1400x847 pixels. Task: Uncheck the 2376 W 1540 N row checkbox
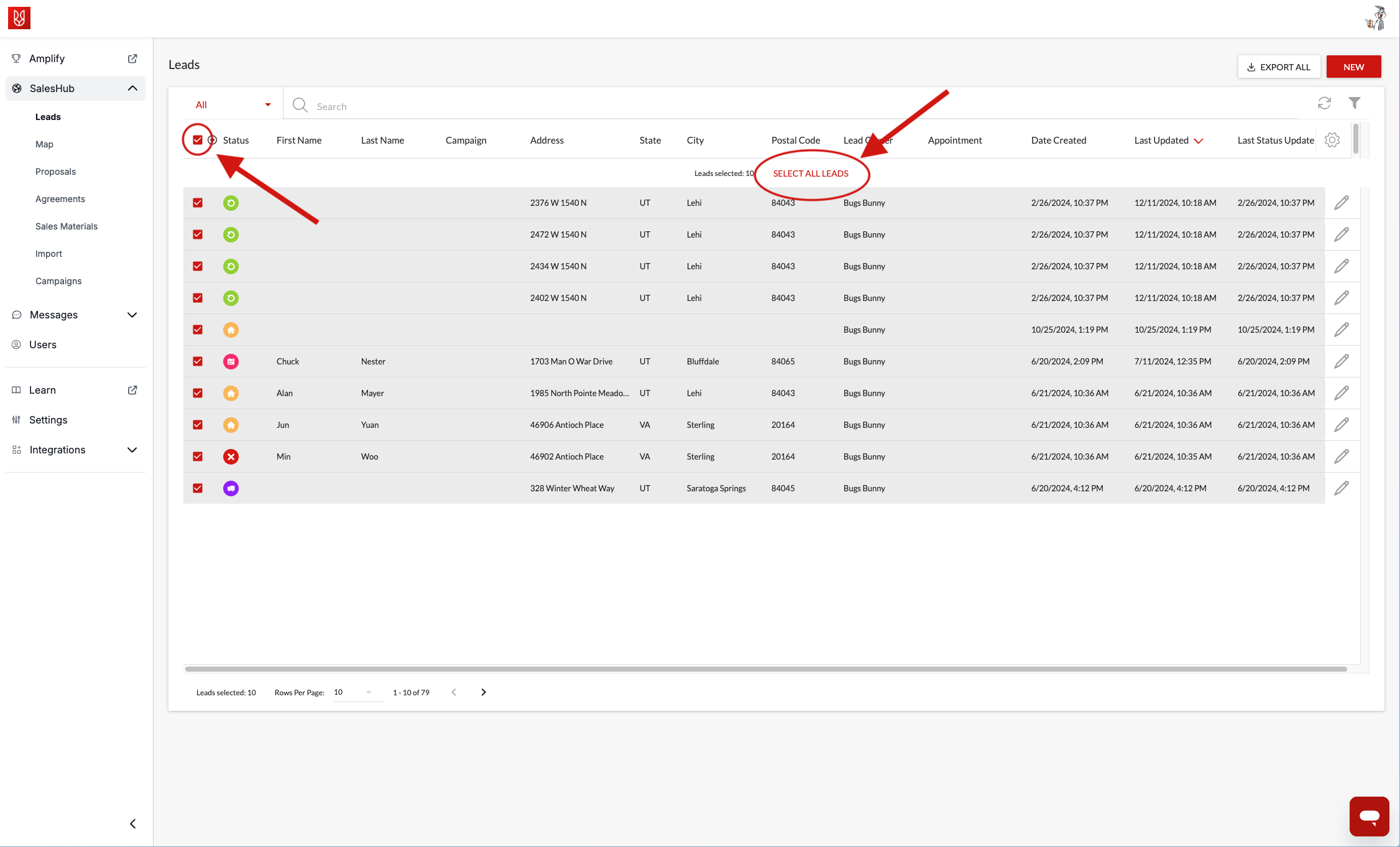pyautogui.click(x=198, y=203)
